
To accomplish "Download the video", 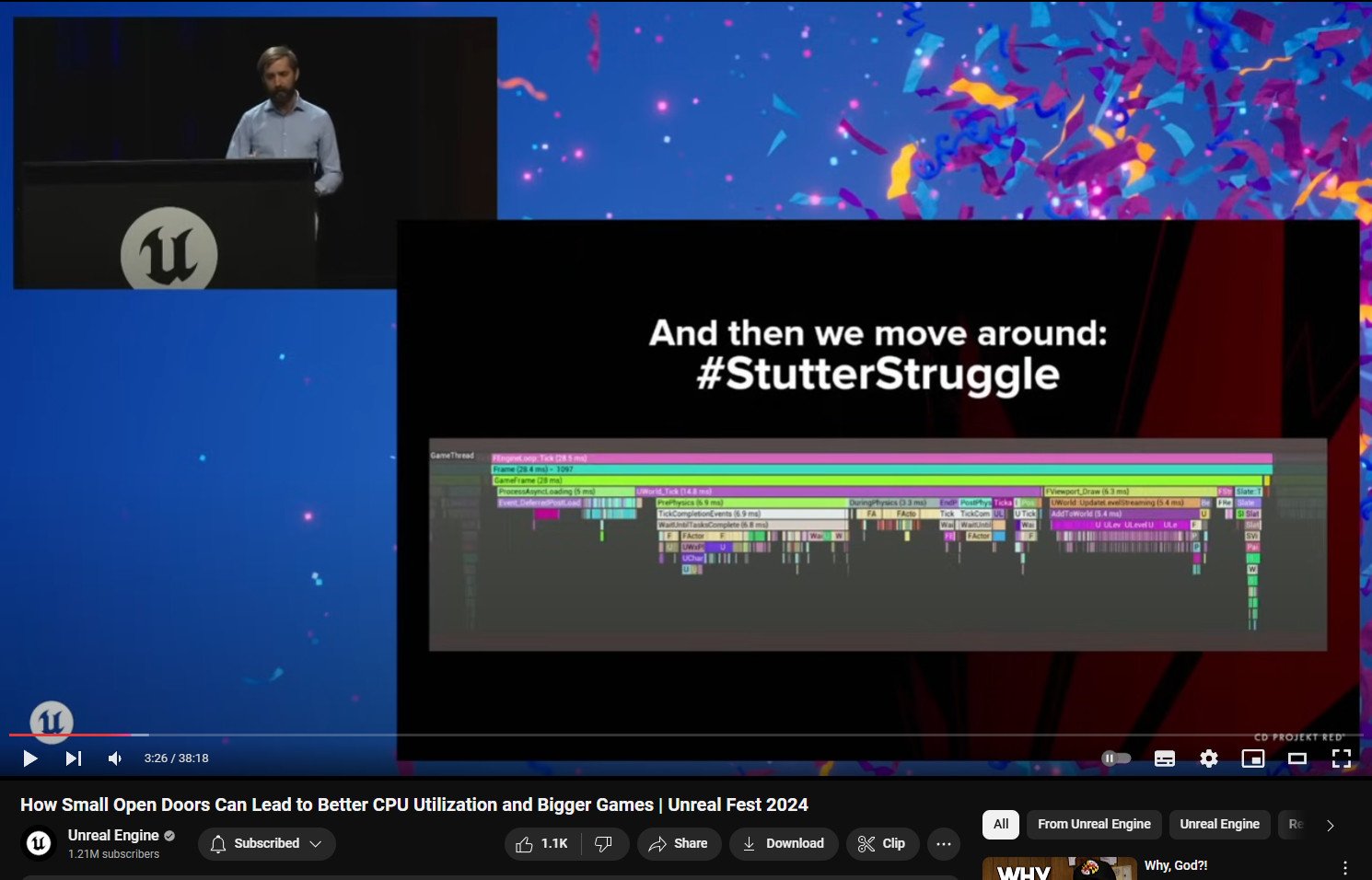I will click(x=784, y=843).
